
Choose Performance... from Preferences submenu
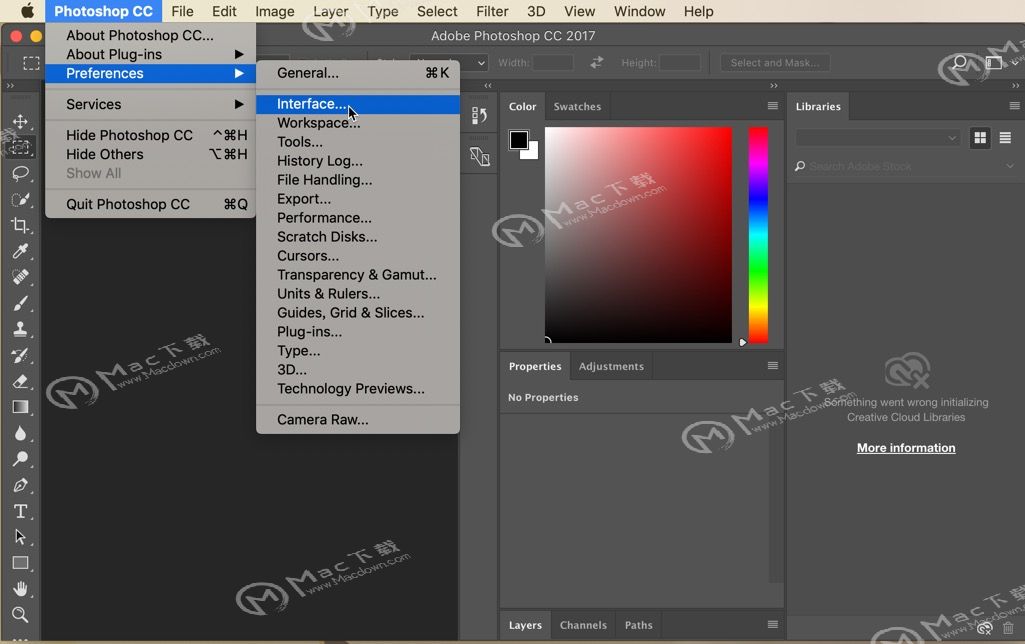click(358, 218)
